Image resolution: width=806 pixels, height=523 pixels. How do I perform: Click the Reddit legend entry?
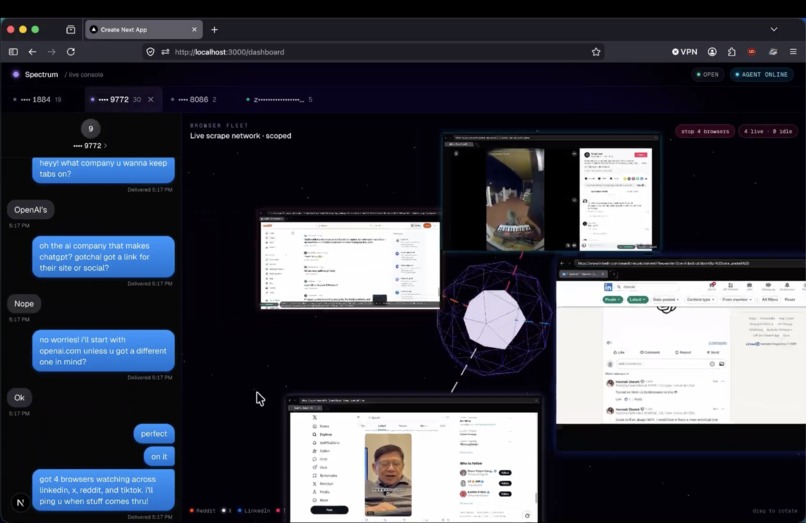coord(203,511)
